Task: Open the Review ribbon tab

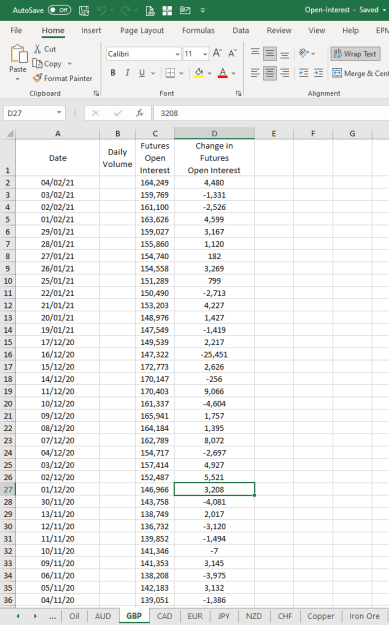Action: tap(279, 30)
